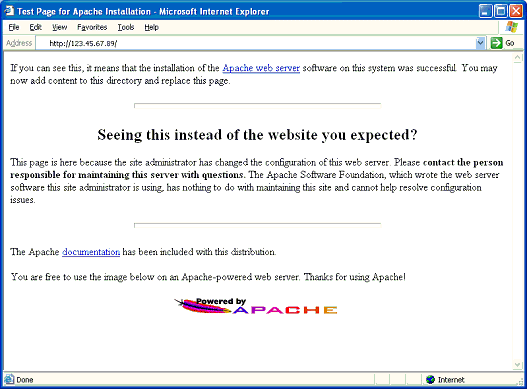Expand the address bar dropdown arrow
Viewport: 527px width, 389px height.
(x=480, y=43)
